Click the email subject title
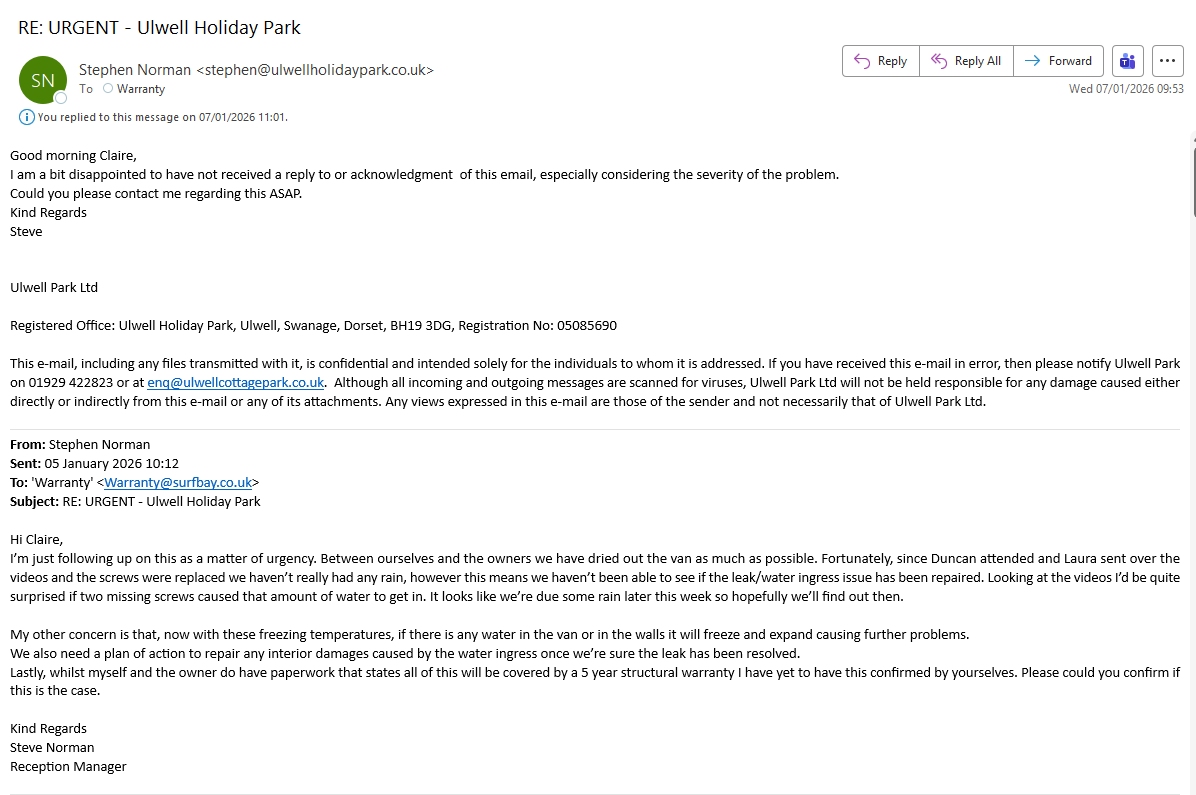The height and width of the screenshot is (795, 1196). coord(160,28)
